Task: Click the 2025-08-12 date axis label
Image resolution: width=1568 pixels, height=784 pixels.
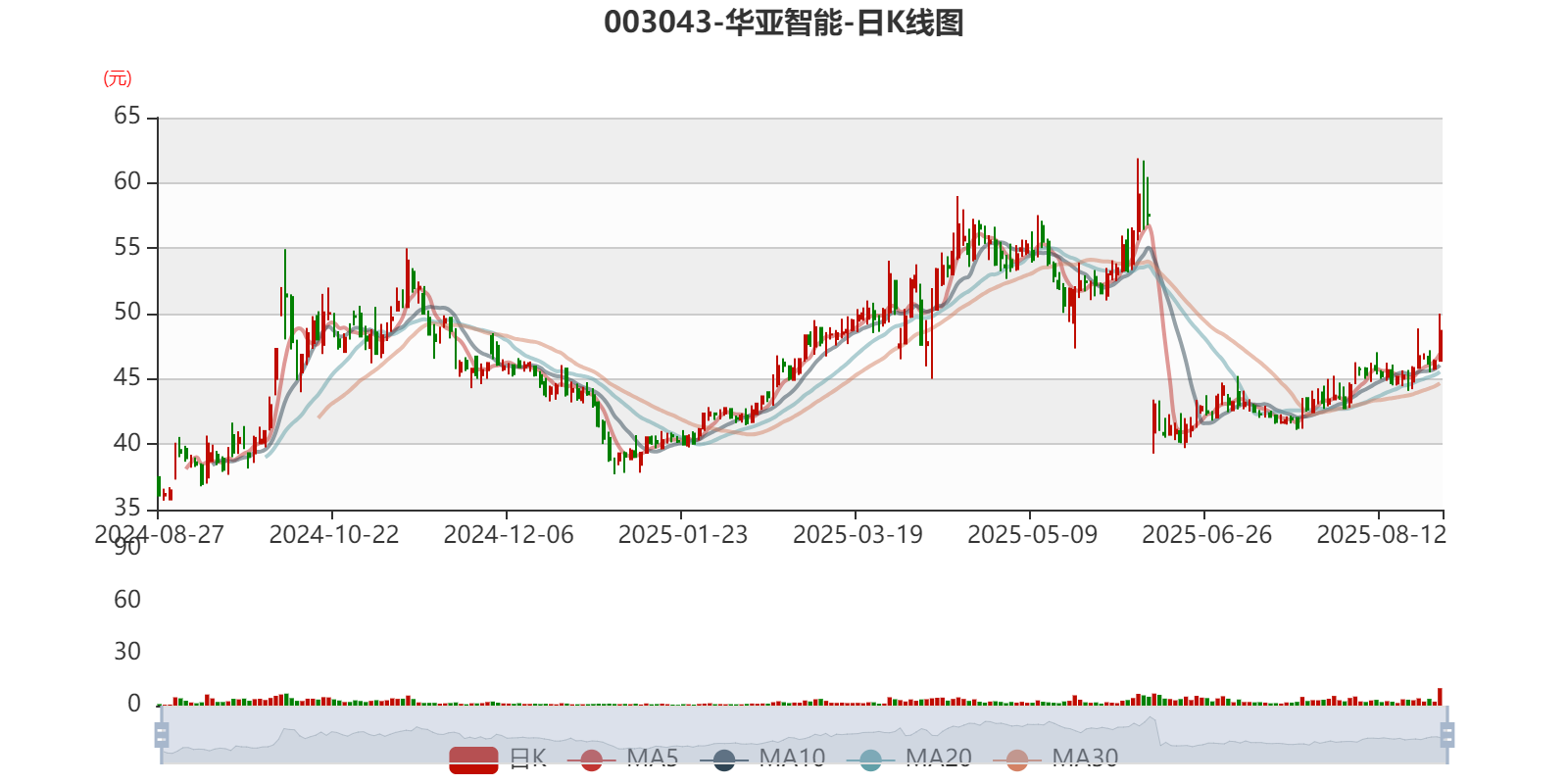Action: click(1382, 535)
